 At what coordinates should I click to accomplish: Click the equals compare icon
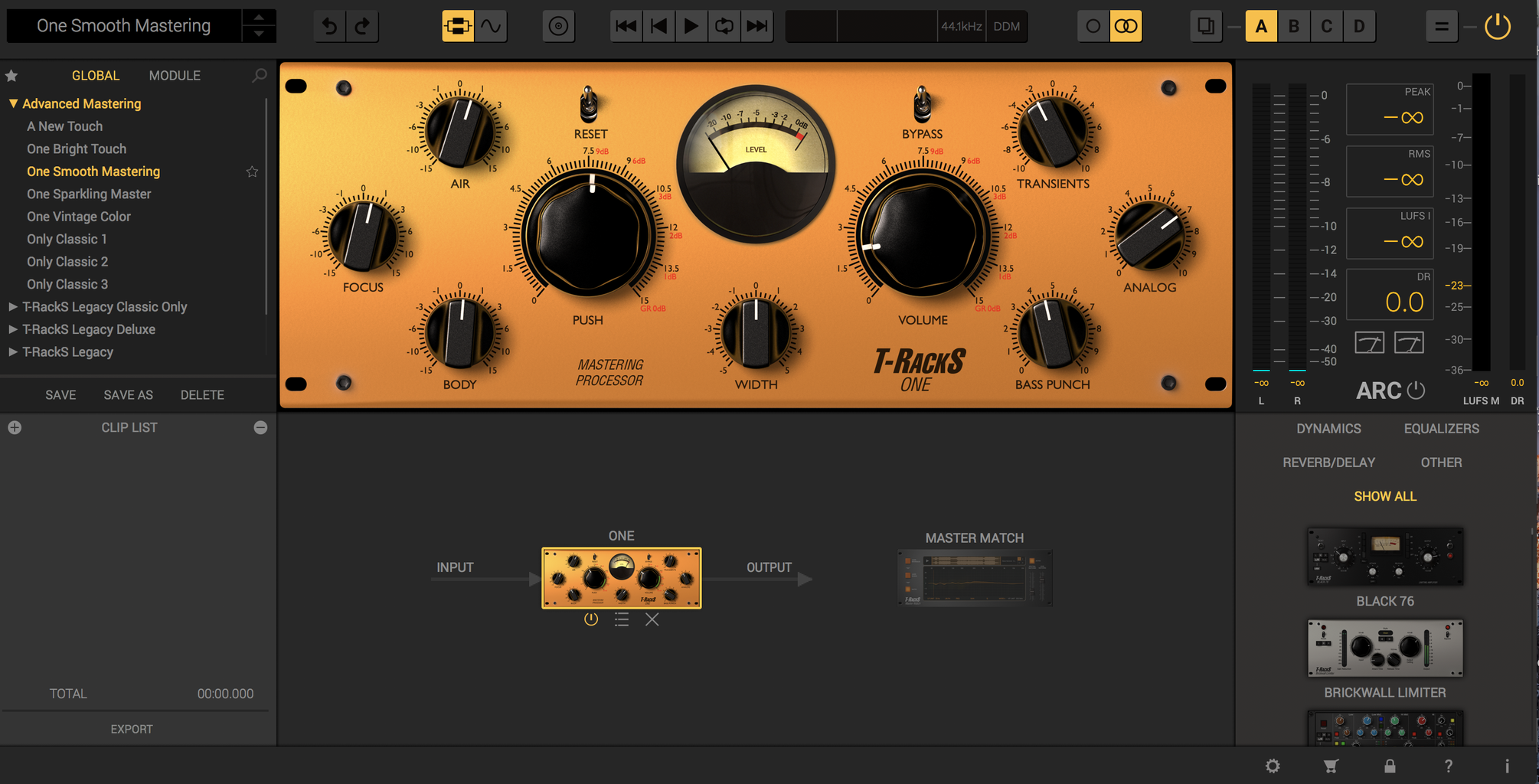pyautogui.click(x=1442, y=27)
